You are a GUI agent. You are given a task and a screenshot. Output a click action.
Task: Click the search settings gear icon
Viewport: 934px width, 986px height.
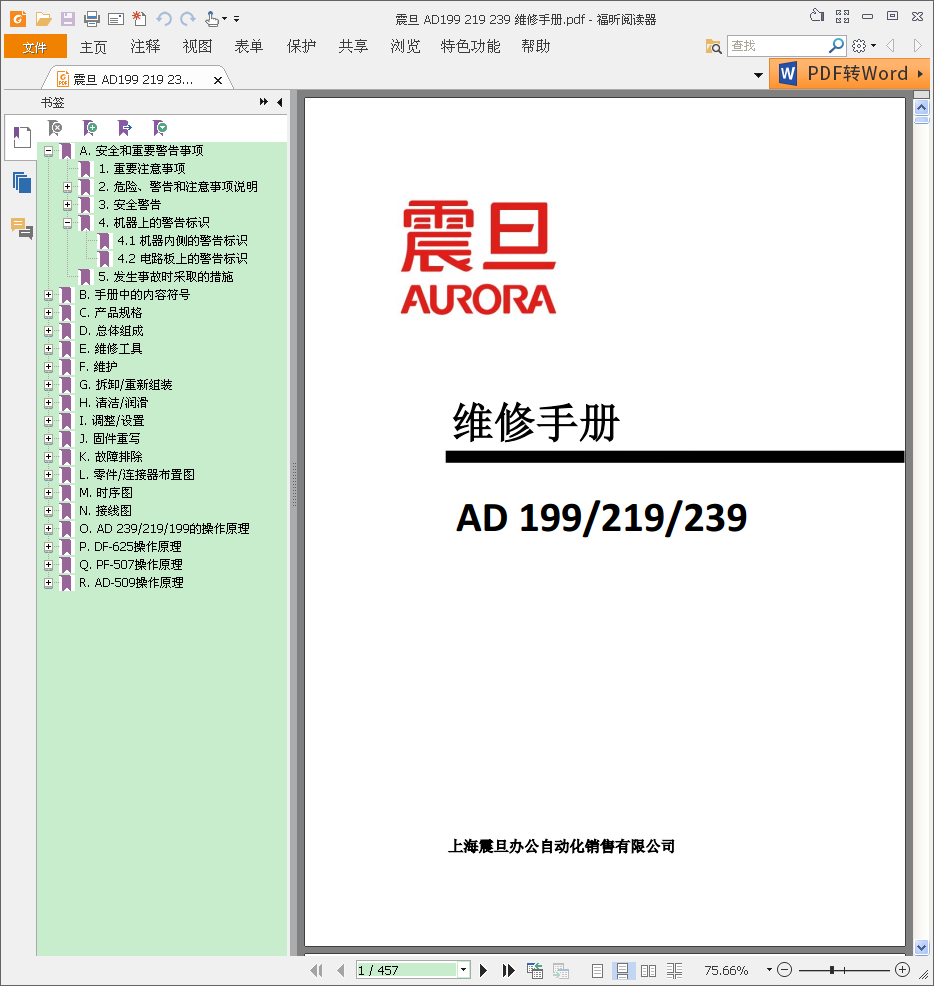pyautogui.click(x=859, y=45)
